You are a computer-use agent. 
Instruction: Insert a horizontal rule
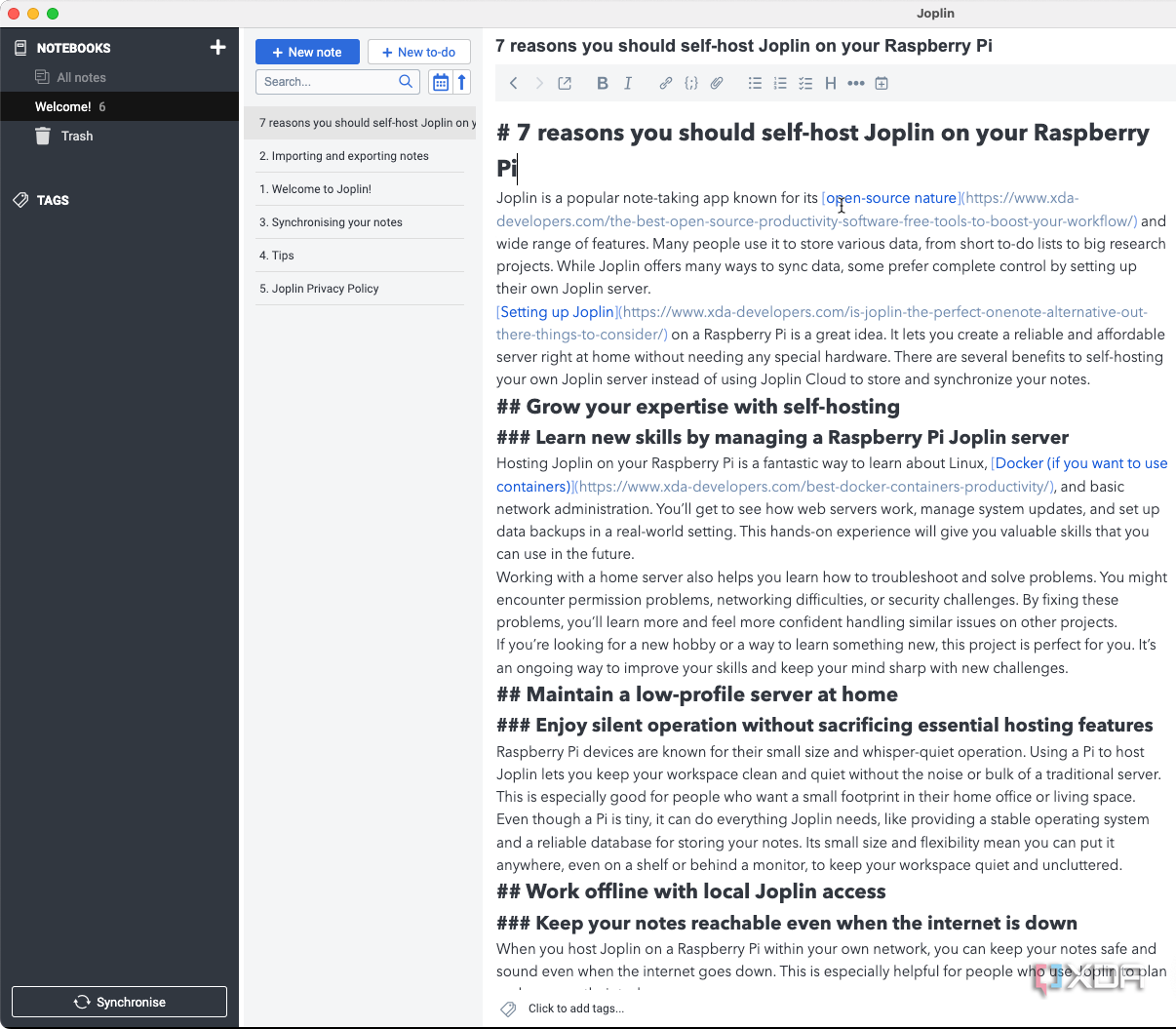pos(856,84)
